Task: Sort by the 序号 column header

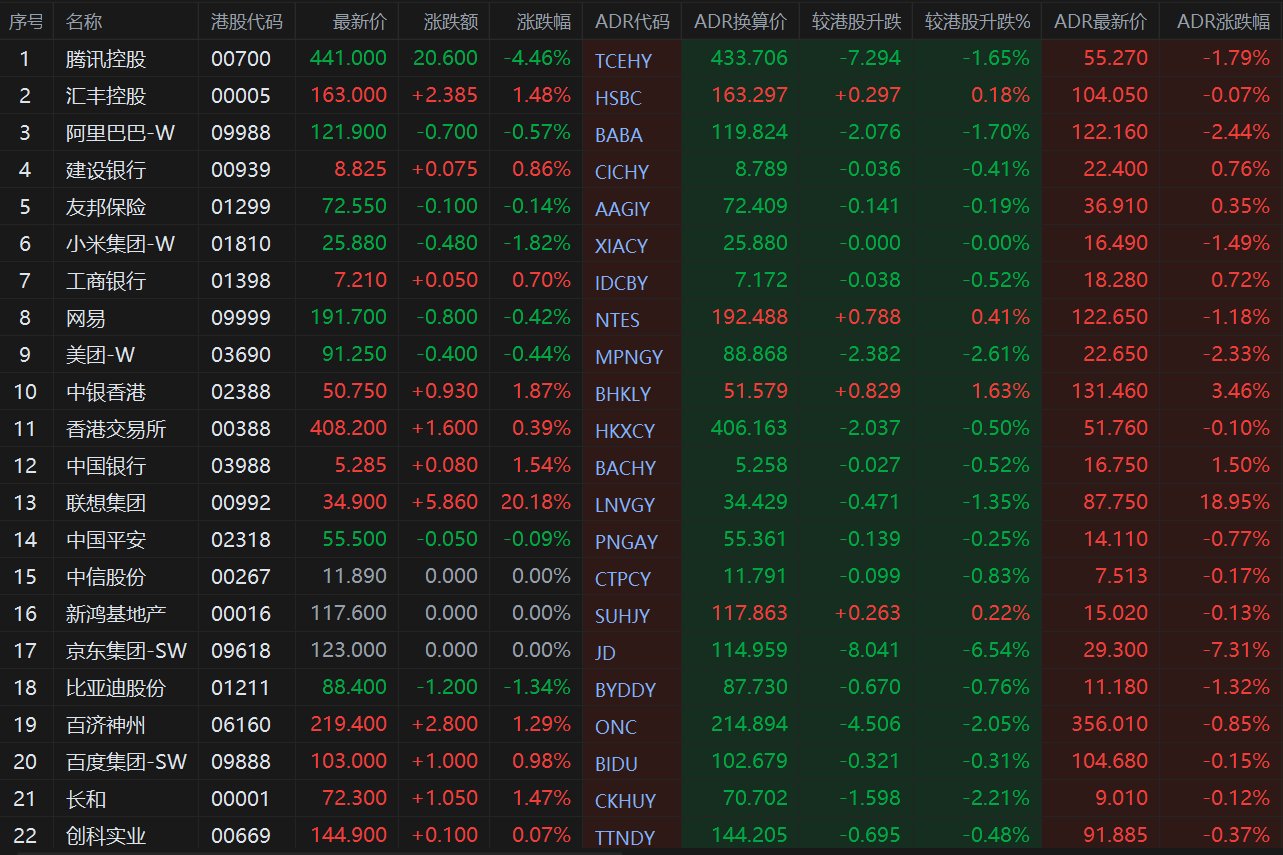Action: pos(26,21)
